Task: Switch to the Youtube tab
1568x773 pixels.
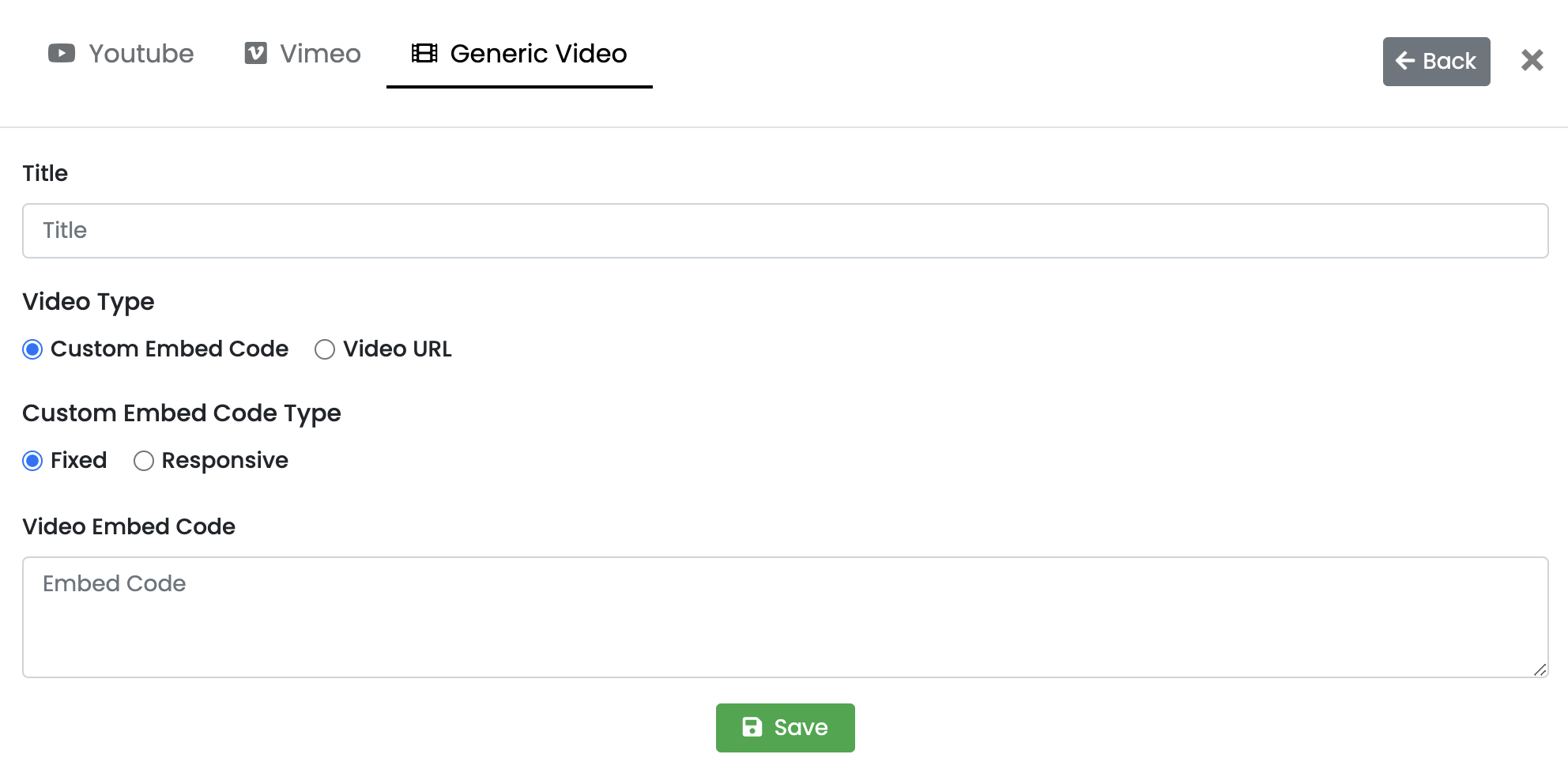Action: tap(122, 53)
